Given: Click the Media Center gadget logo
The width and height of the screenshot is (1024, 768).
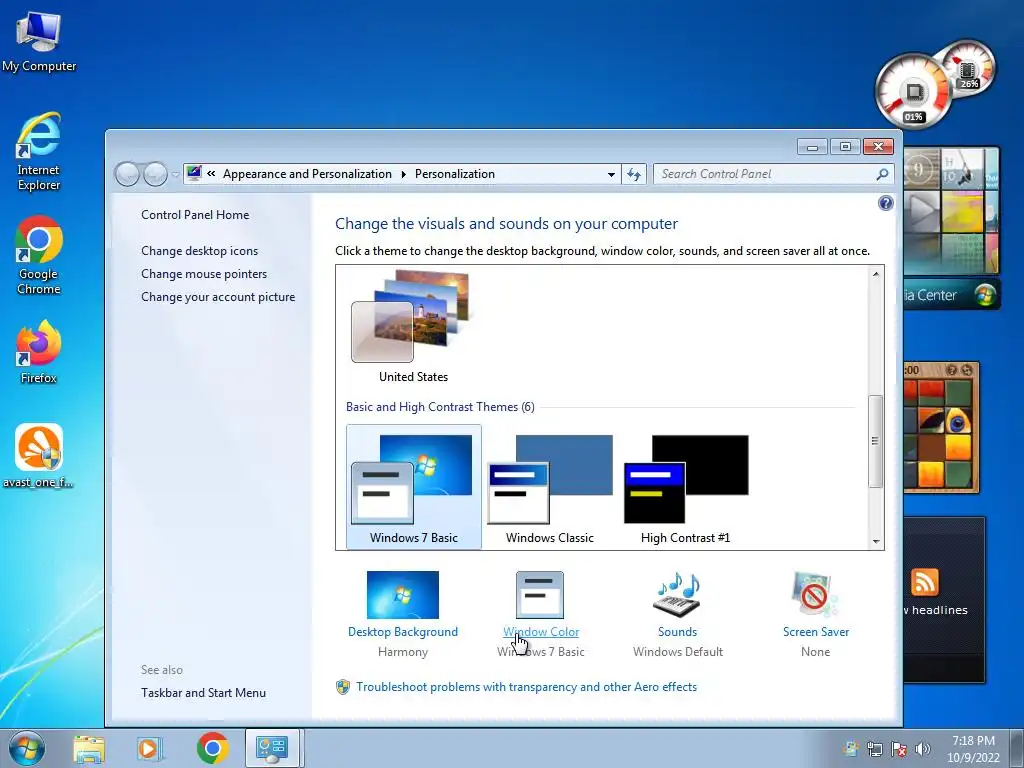Looking at the screenshot, I should tap(985, 295).
